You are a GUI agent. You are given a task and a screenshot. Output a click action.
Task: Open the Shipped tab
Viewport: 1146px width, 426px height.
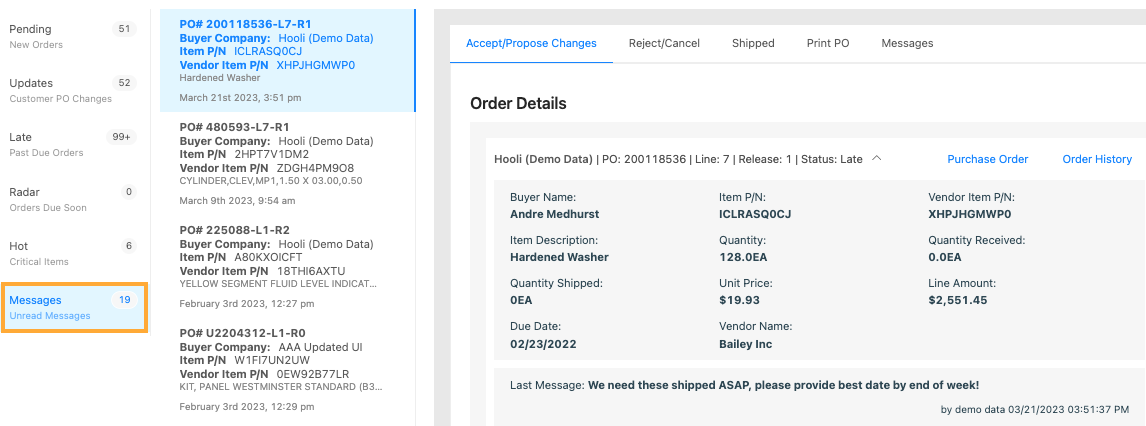point(753,43)
